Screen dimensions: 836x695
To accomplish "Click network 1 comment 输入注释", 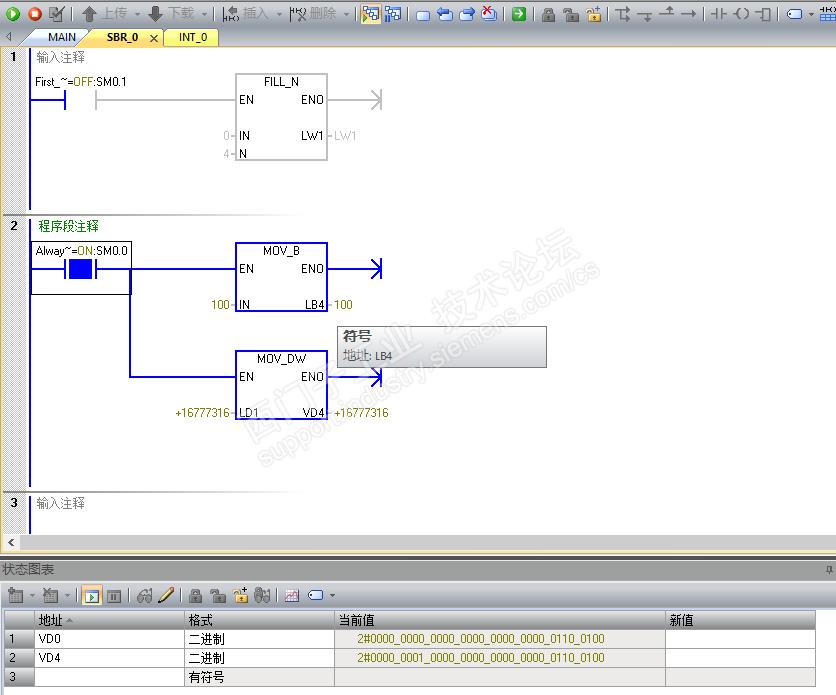I will click(60, 57).
